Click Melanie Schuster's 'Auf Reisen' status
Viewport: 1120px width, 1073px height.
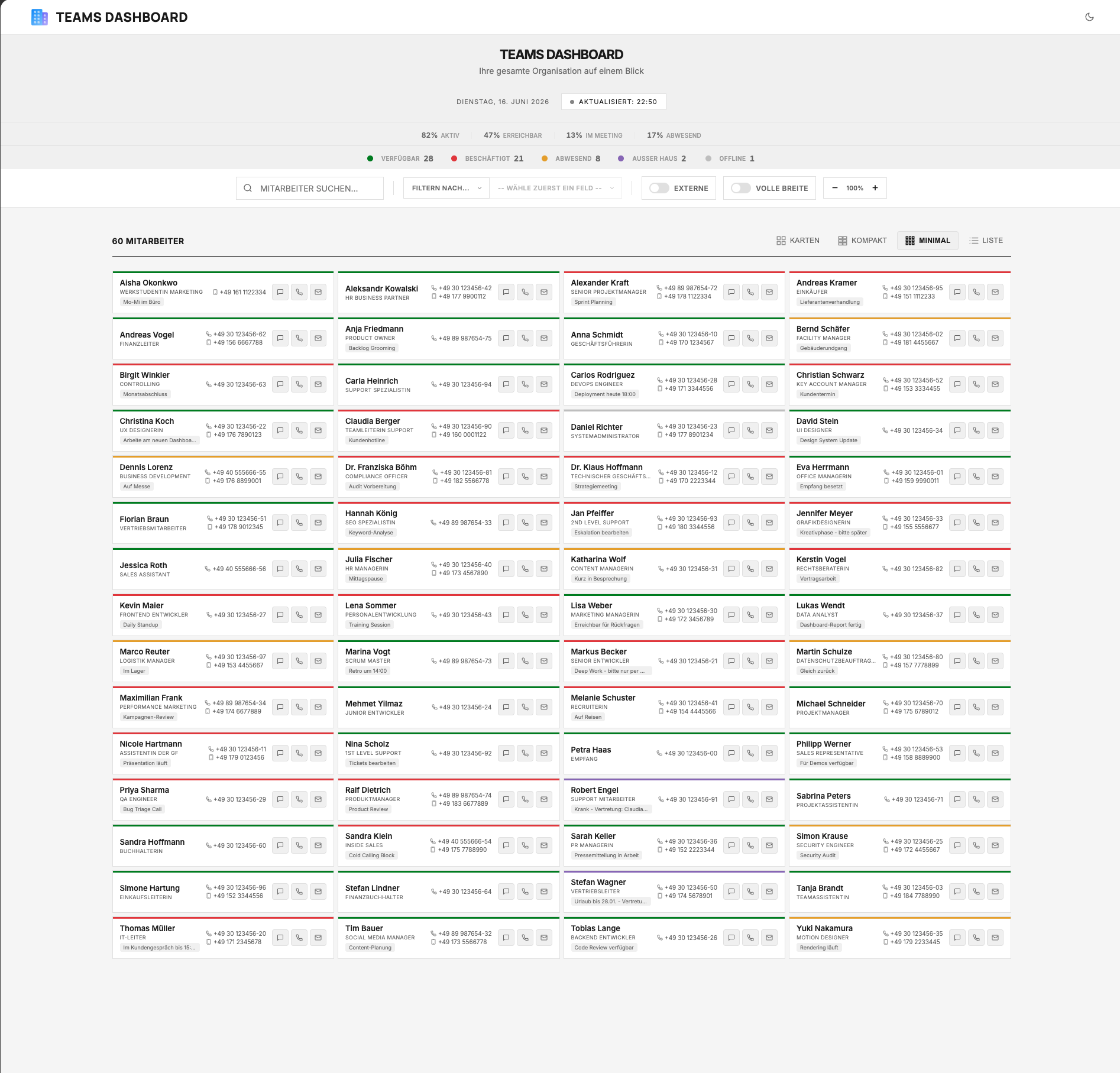(x=588, y=717)
